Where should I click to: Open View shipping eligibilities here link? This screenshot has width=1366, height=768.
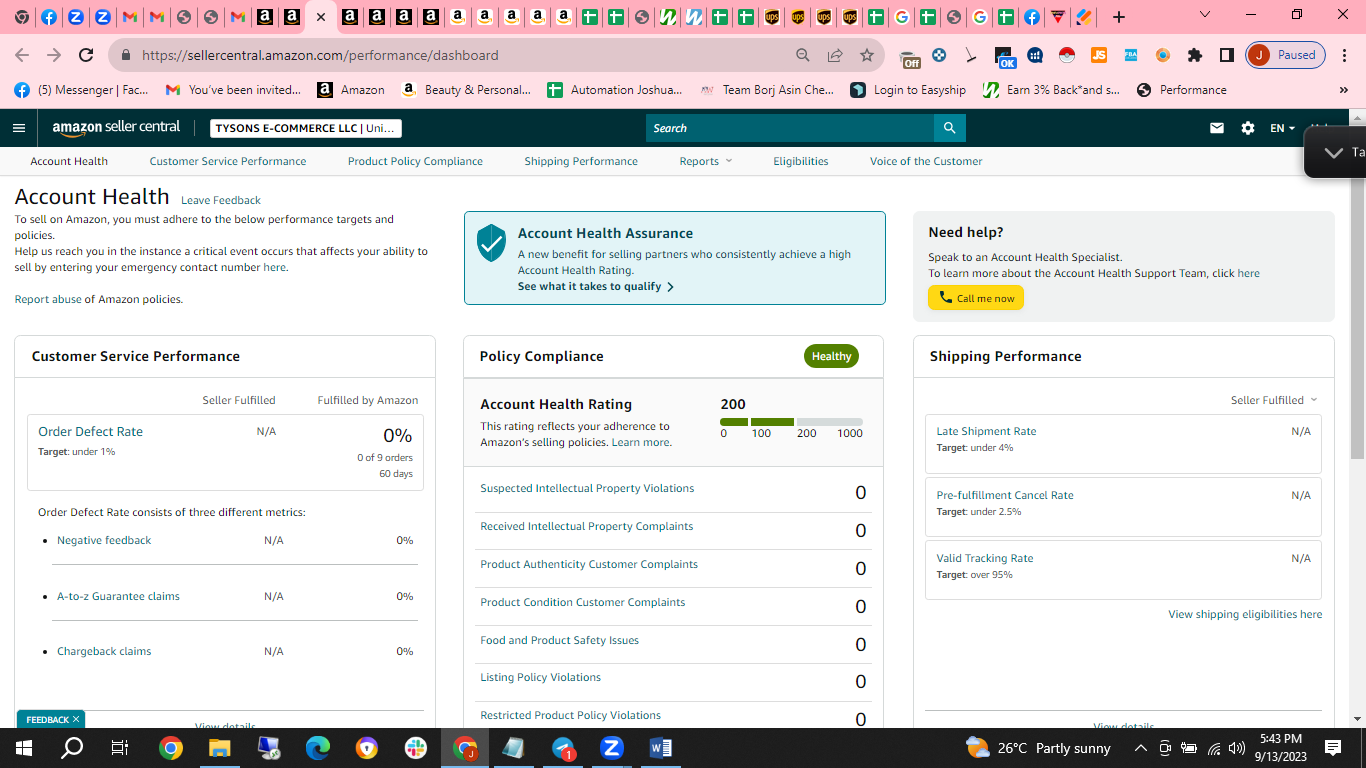coord(1245,614)
